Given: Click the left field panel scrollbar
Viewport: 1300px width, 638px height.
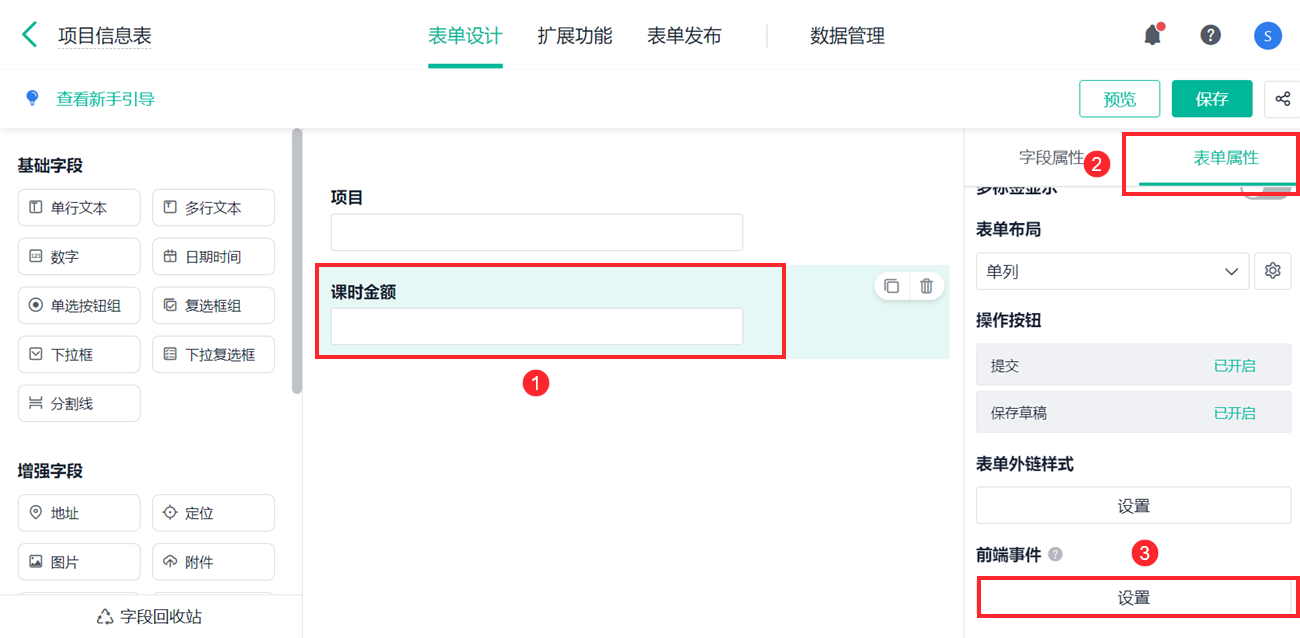Looking at the screenshot, I should pos(297,261).
